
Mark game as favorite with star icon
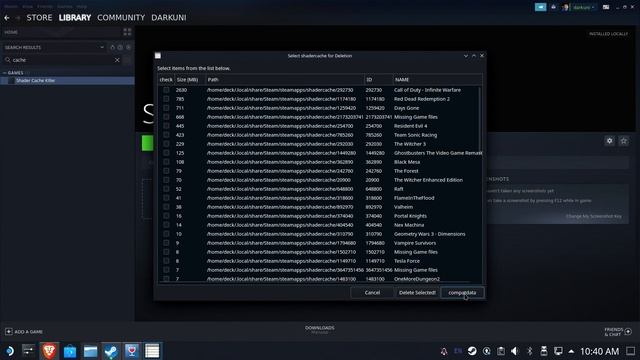624,141
